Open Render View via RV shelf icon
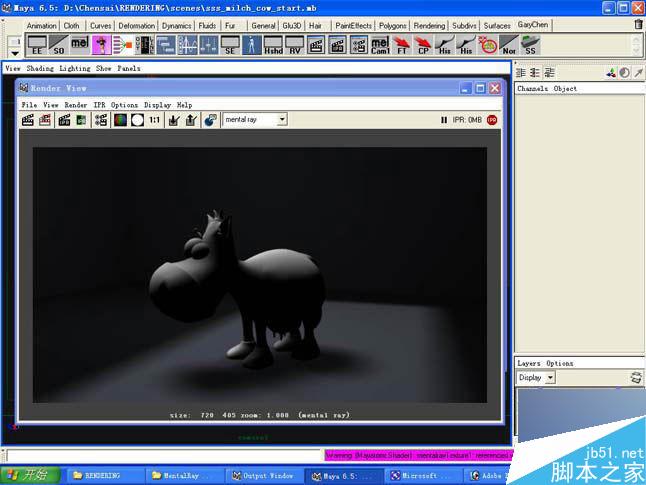This screenshot has height=485, width=646. point(295,45)
